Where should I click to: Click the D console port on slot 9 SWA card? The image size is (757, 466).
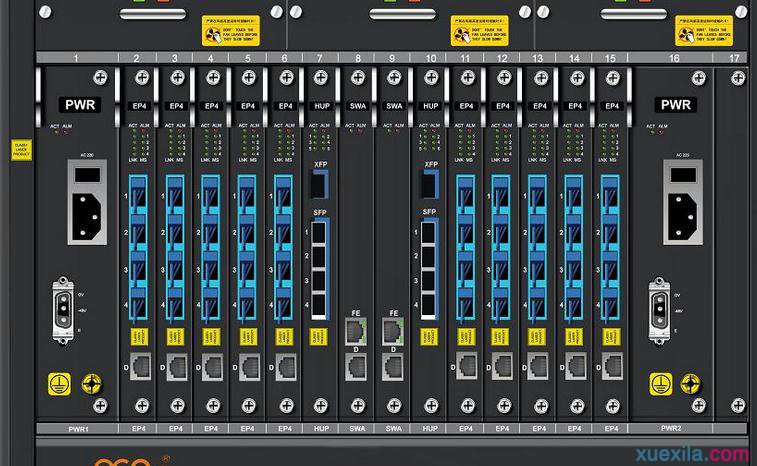(393, 366)
